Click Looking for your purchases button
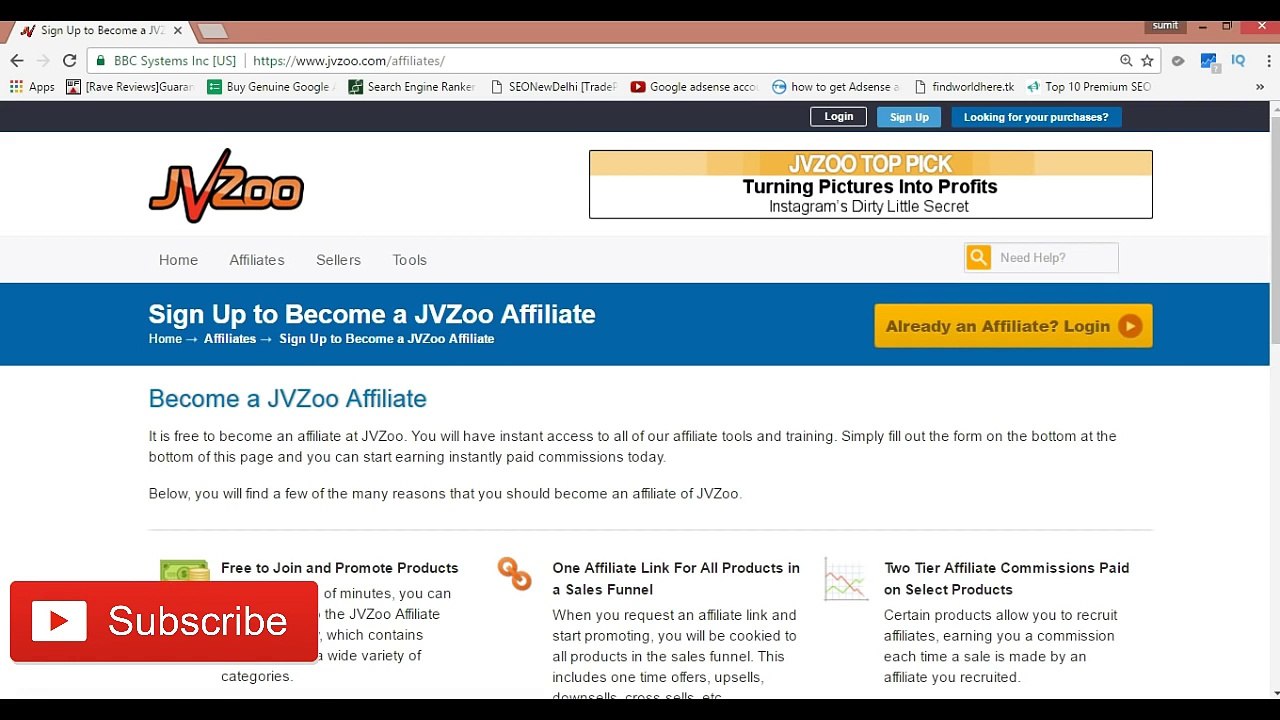This screenshot has width=1280, height=720. tap(1036, 117)
